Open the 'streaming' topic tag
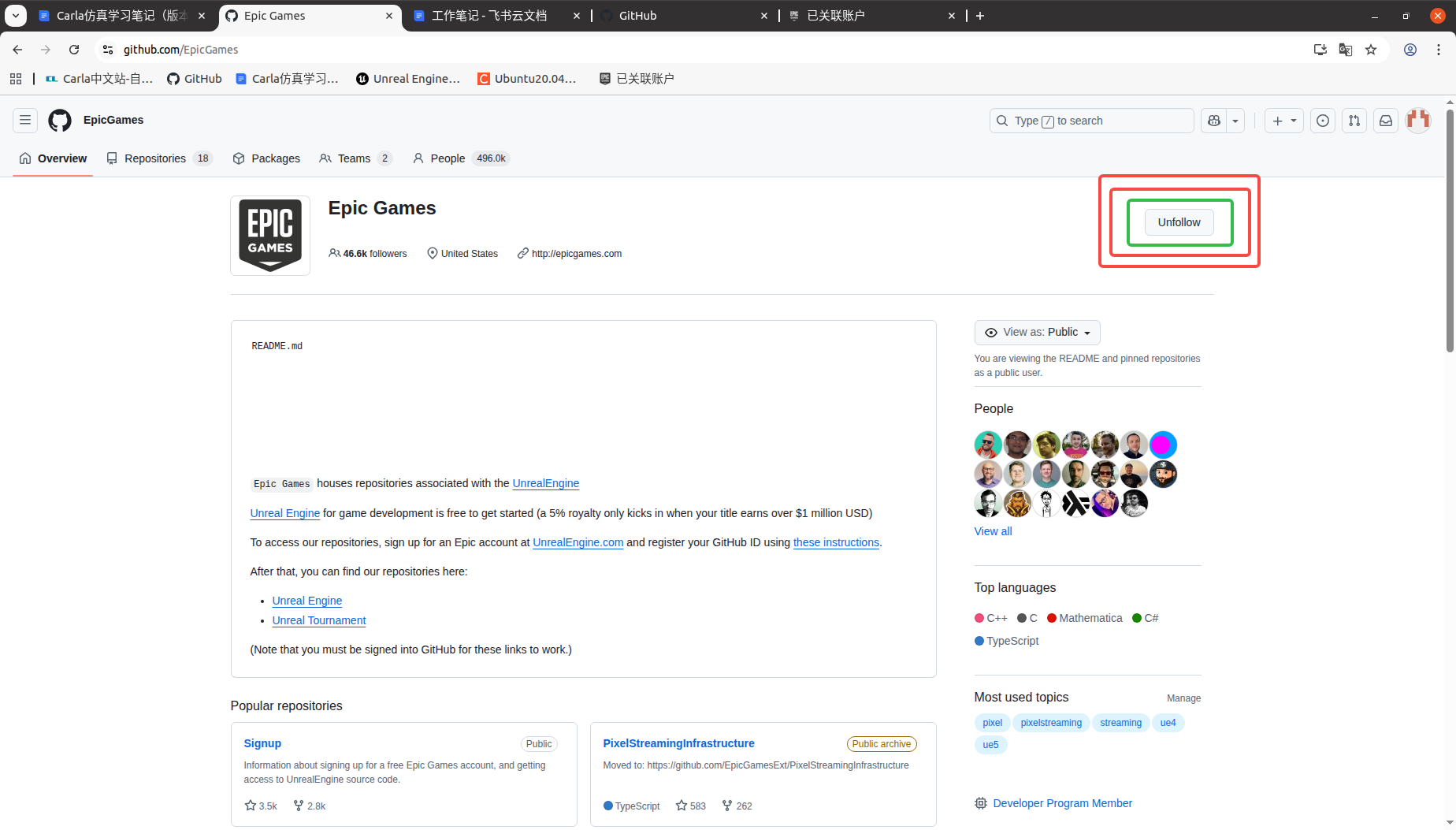1456x830 pixels. (x=1121, y=723)
